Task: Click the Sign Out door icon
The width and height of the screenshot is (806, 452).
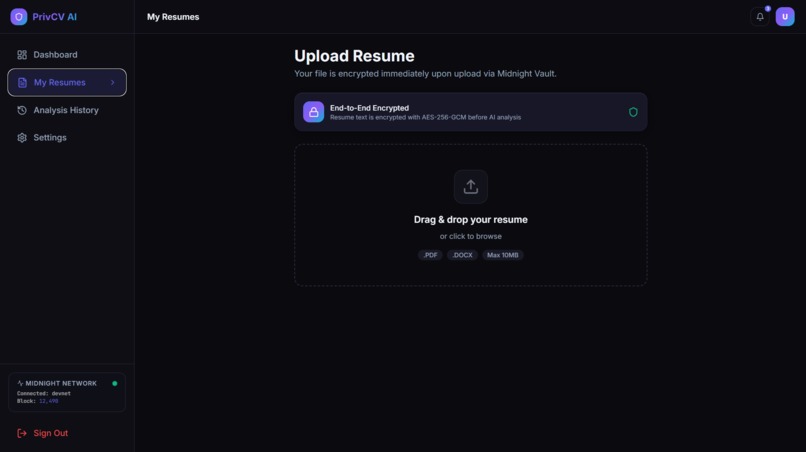Action: coord(22,433)
